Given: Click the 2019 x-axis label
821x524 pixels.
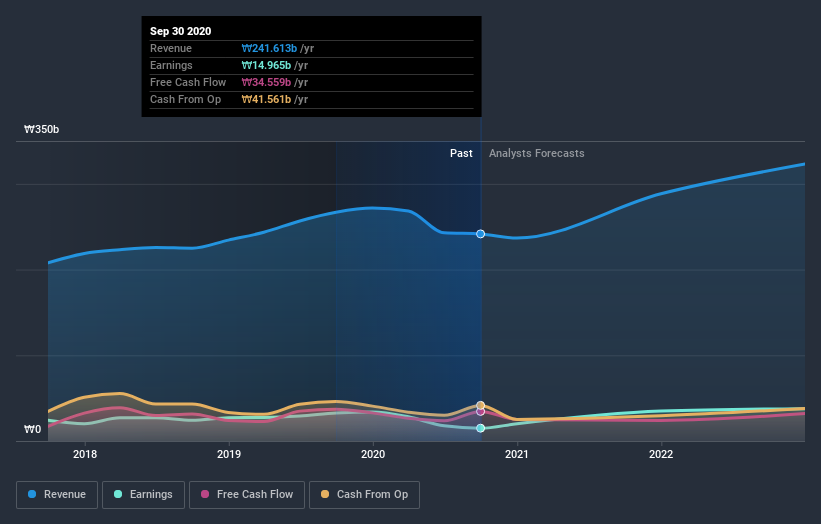Looking at the screenshot, I should (229, 454).
